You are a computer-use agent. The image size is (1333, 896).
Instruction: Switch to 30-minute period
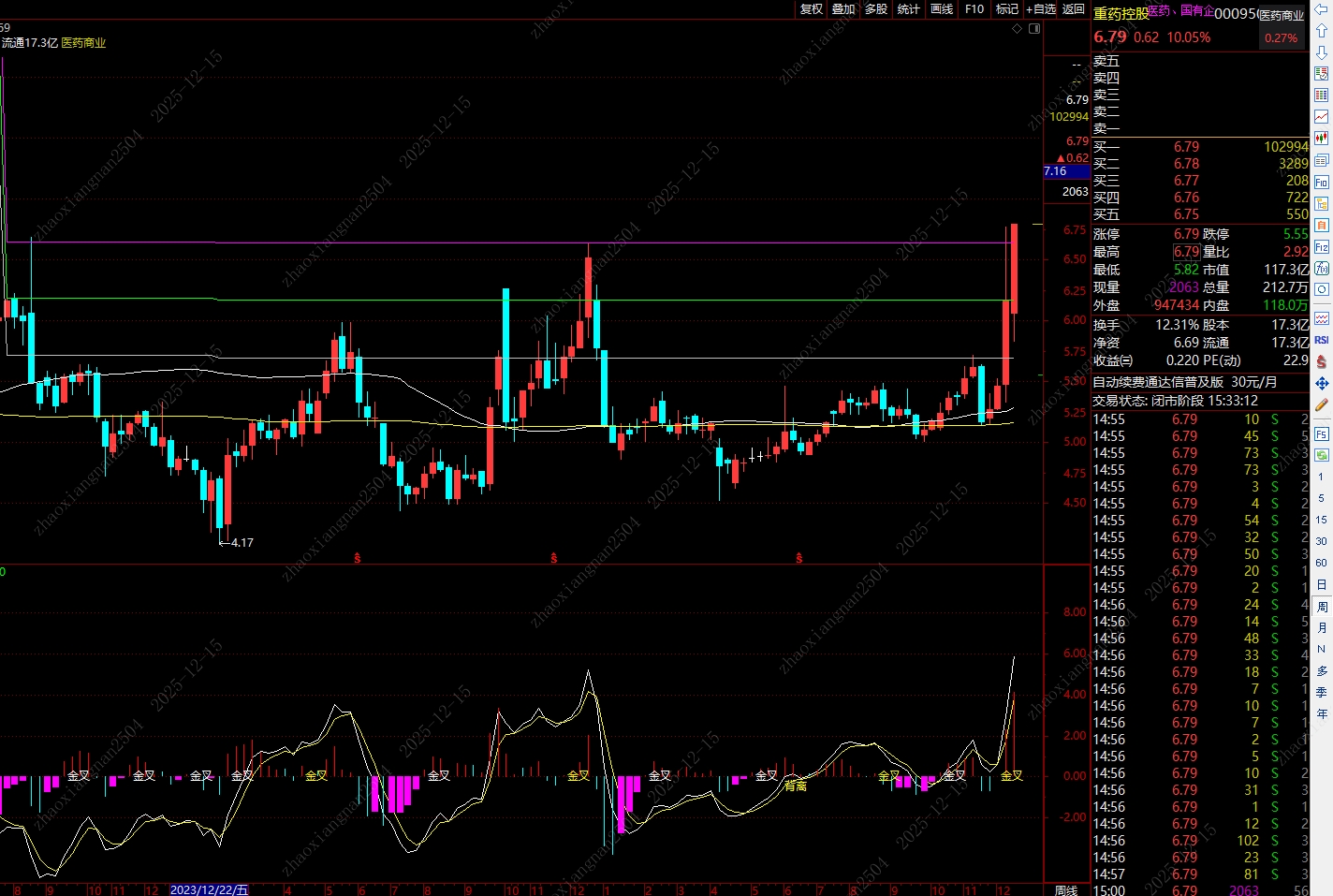click(x=1321, y=541)
